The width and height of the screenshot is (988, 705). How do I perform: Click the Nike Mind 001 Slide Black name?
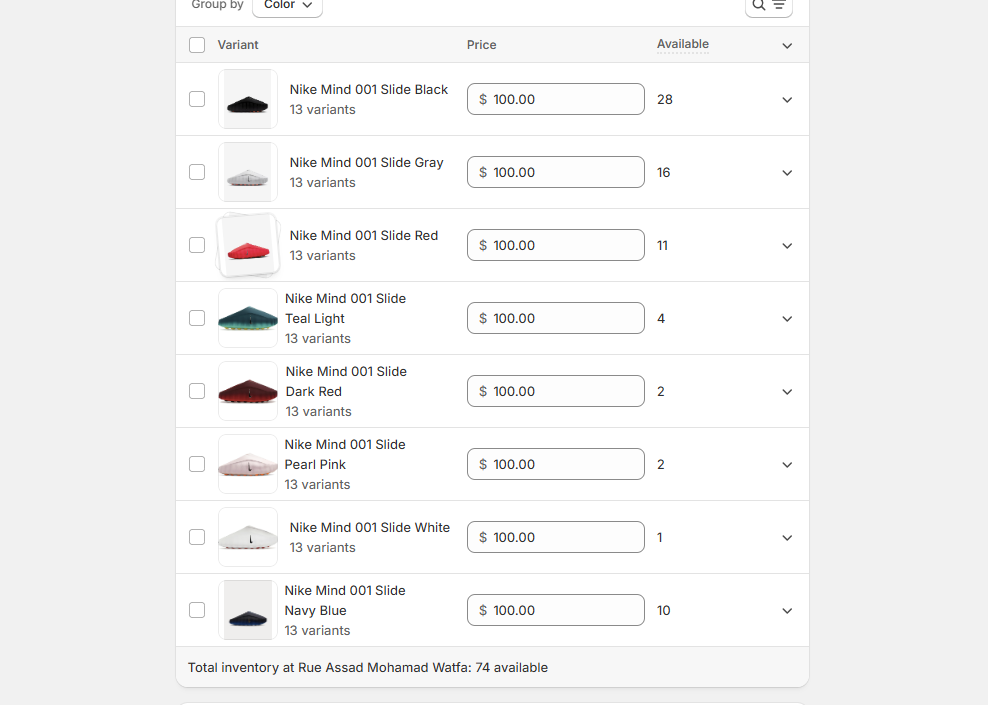pos(369,89)
